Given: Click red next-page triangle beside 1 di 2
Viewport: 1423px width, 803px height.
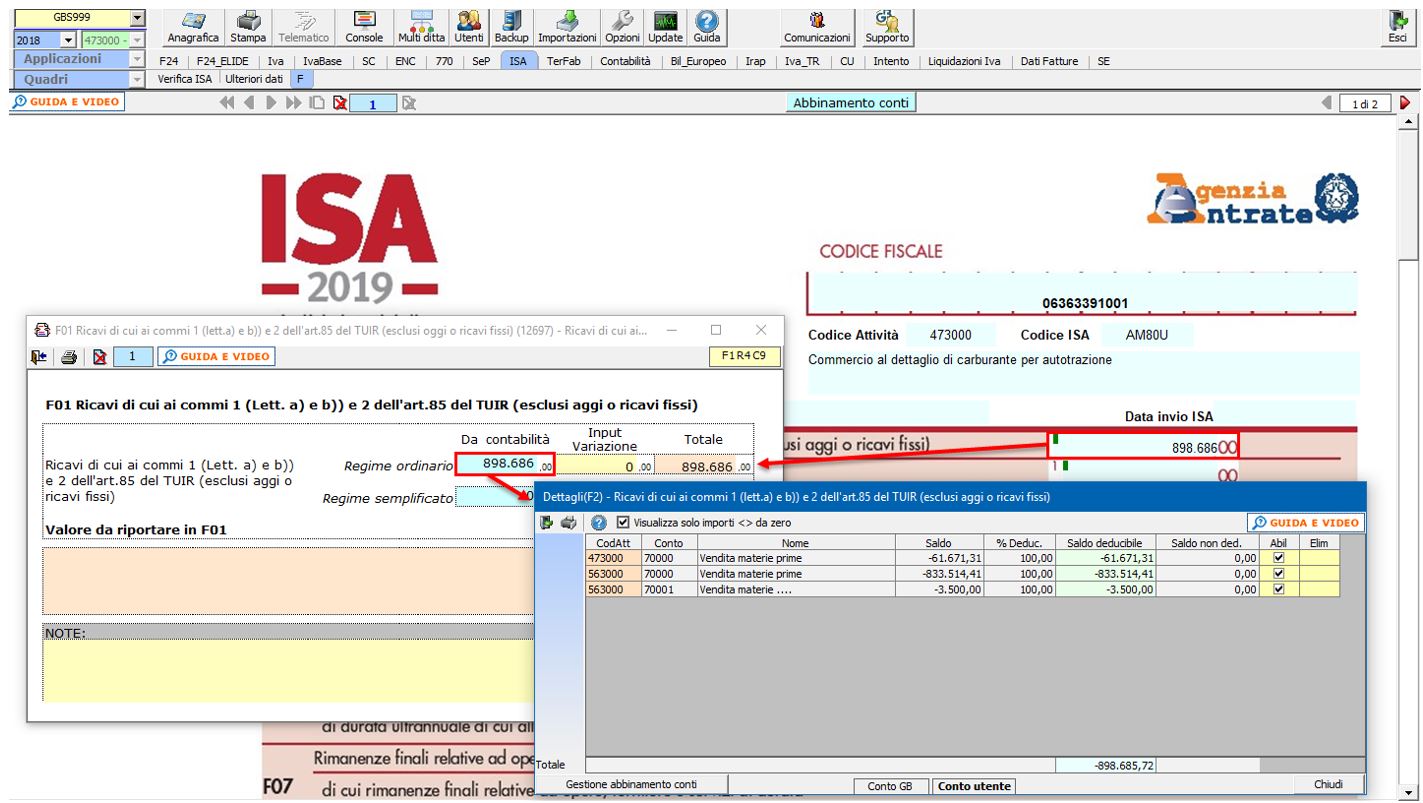Looking at the screenshot, I should tap(1405, 102).
